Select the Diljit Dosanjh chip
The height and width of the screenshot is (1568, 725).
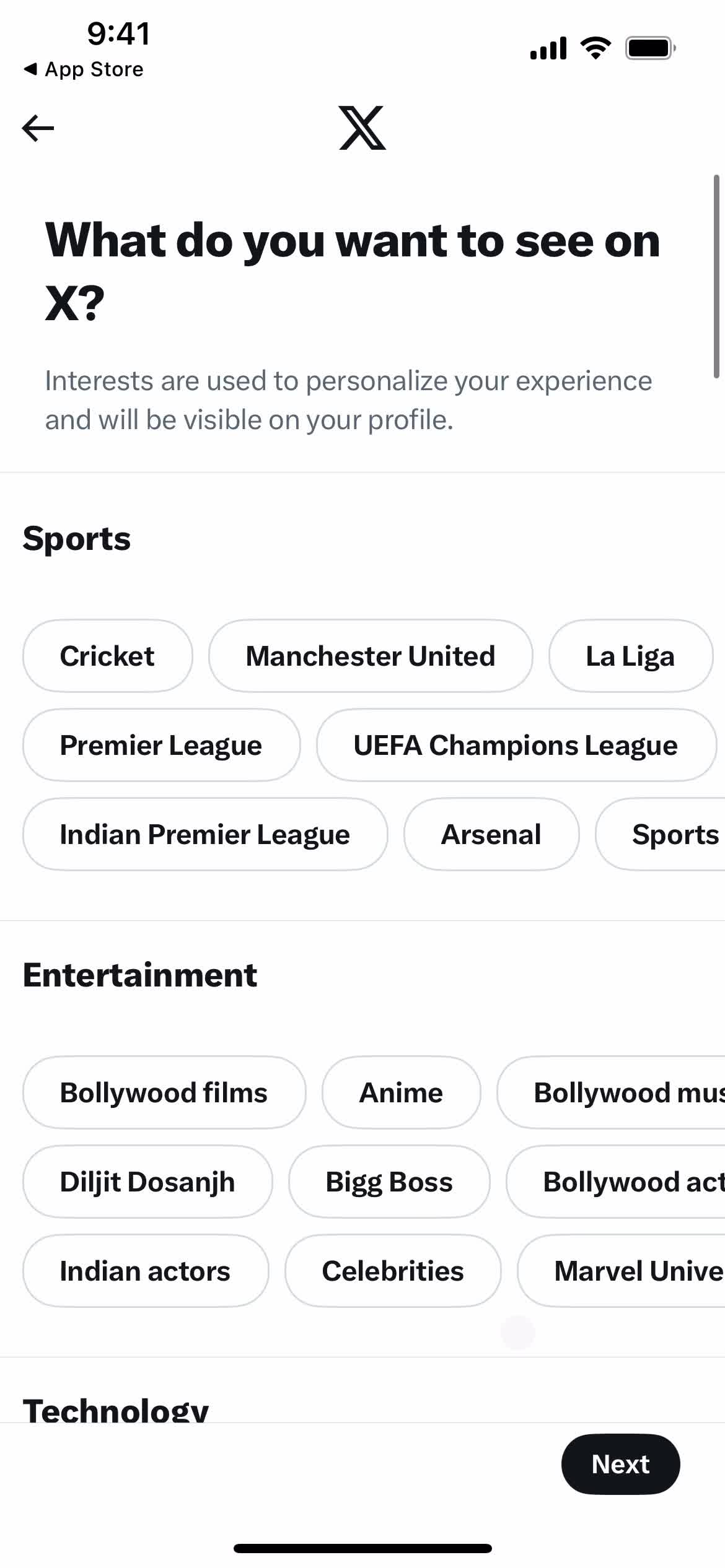point(147,1182)
